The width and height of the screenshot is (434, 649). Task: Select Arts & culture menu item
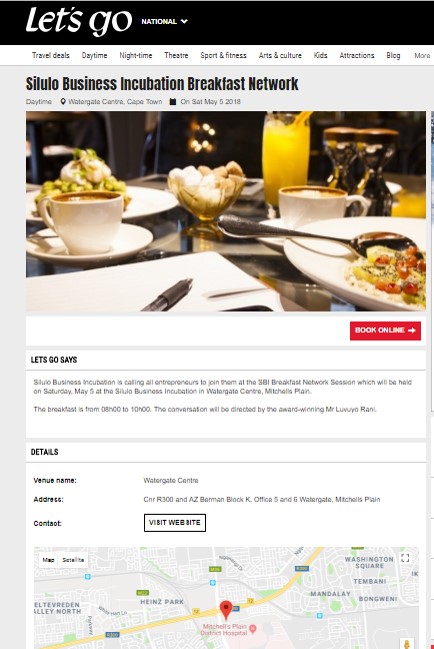pos(280,55)
